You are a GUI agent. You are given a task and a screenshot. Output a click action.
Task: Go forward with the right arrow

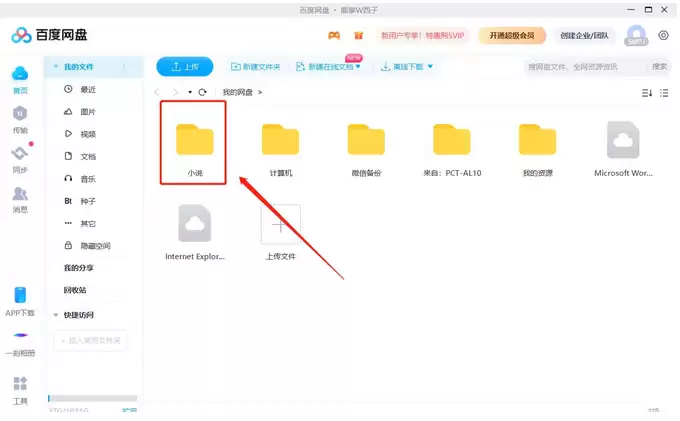coord(175,92)
